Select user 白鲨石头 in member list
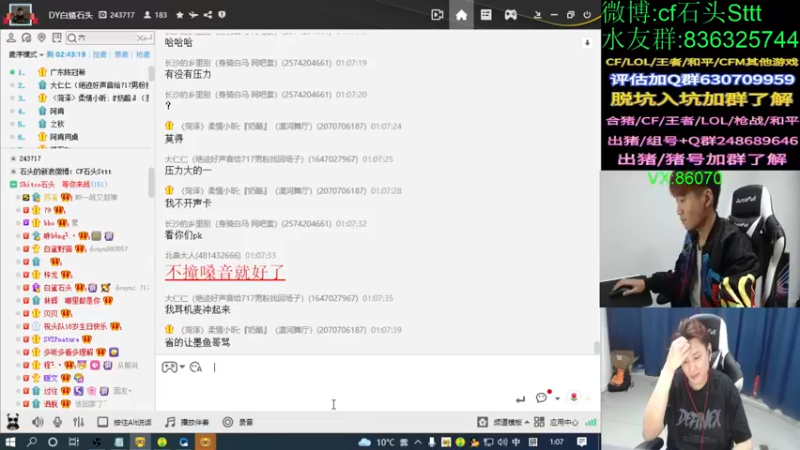800x450 pixels. pyautogui.click(x=58, y=288)
